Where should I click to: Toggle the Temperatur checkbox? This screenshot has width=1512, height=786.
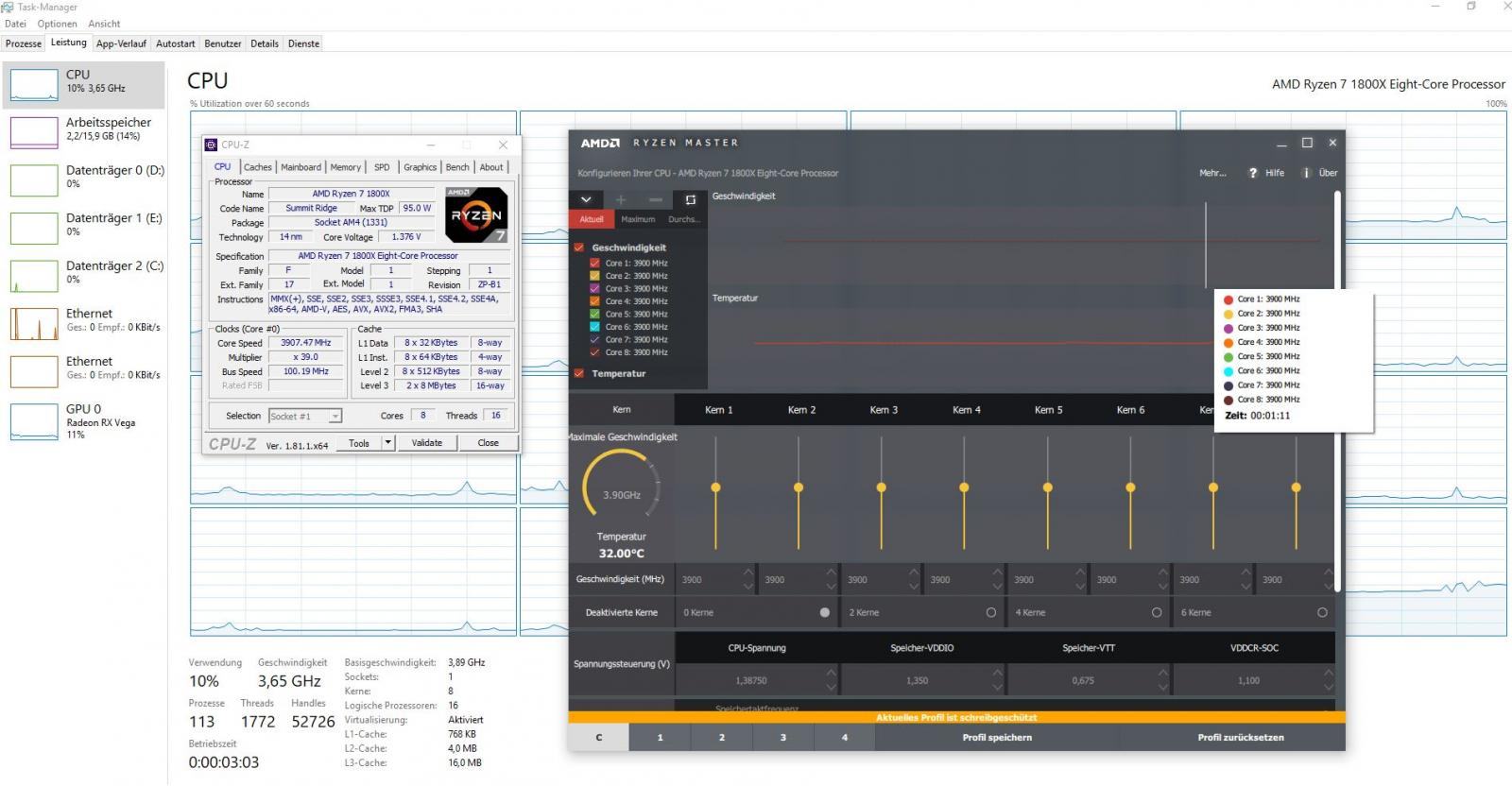pyautogui.click(x=579, y=373)
